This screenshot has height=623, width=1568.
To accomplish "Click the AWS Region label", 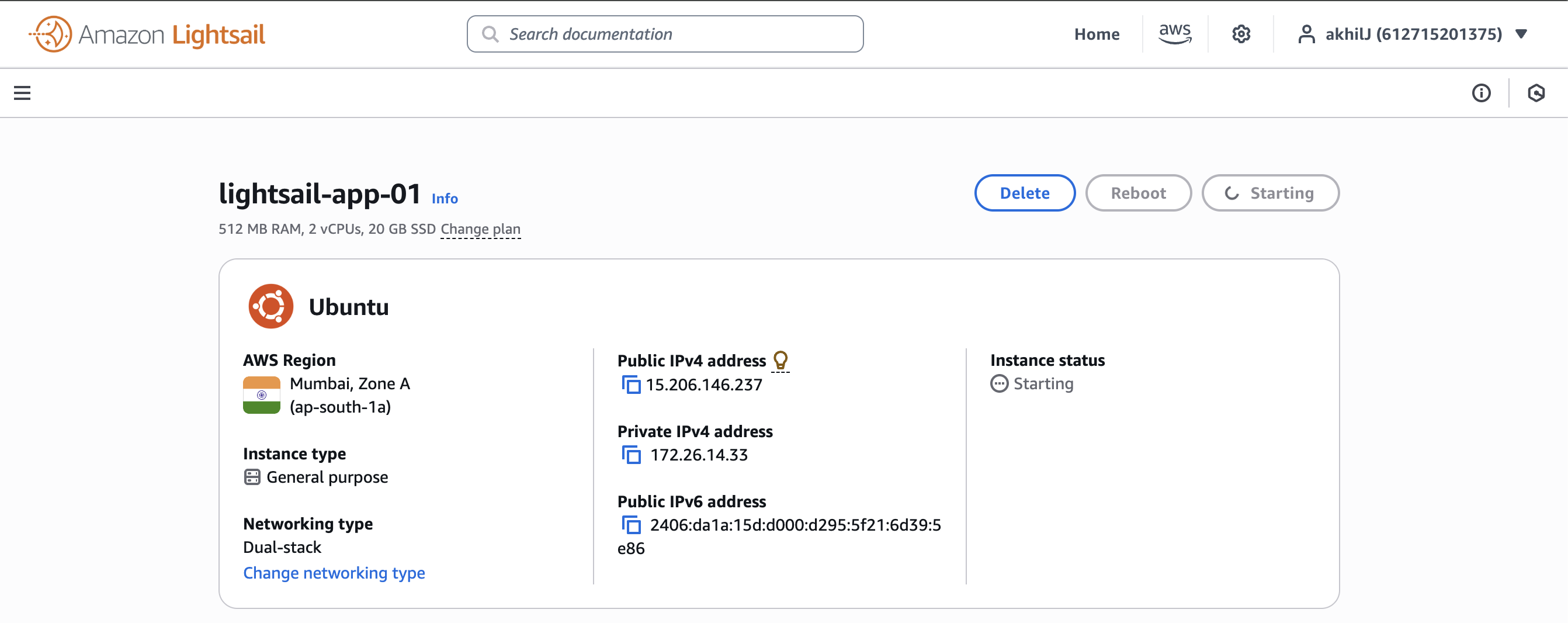I will tap(289, 360).
